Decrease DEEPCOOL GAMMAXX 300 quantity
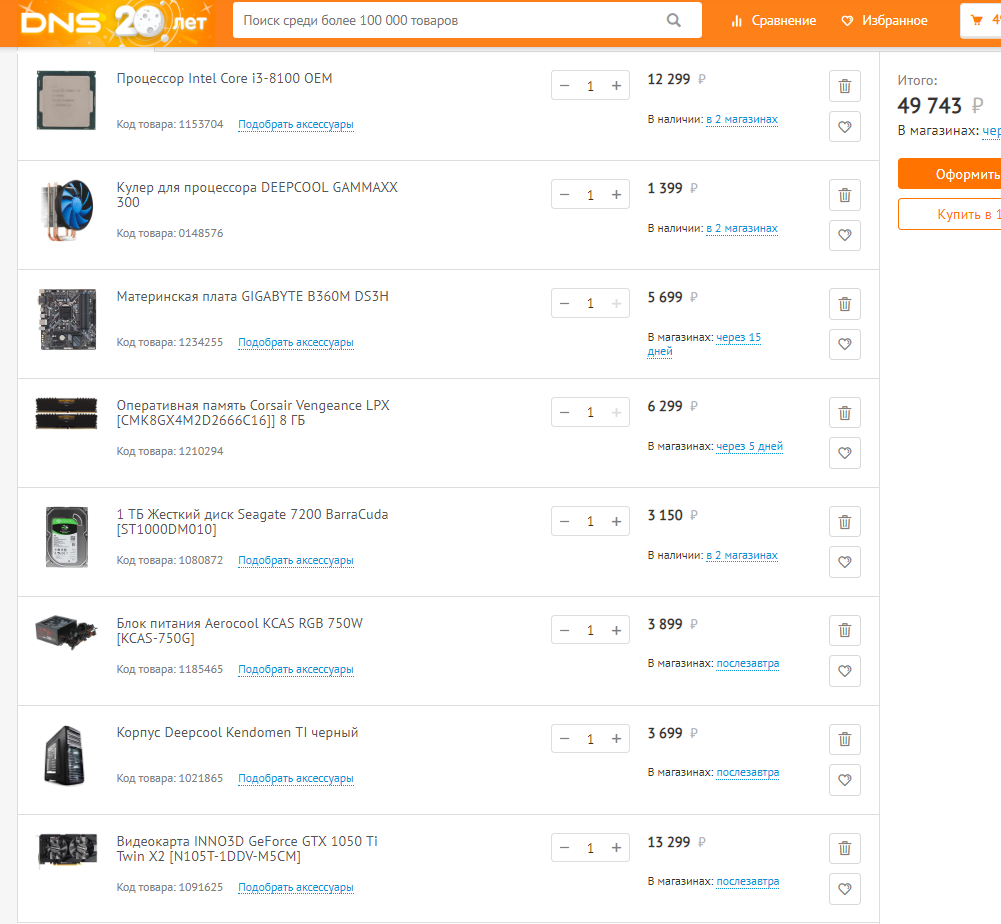Image resolution: width=1001 pixels, height=924 pixels. [x=564, y=195]
